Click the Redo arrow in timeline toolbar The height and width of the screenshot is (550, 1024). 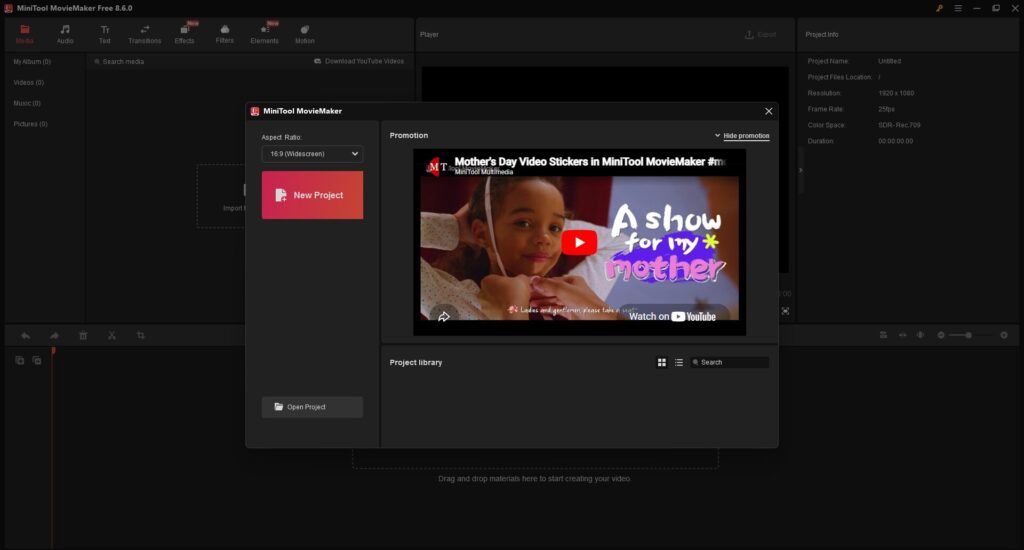coord(54,336)
